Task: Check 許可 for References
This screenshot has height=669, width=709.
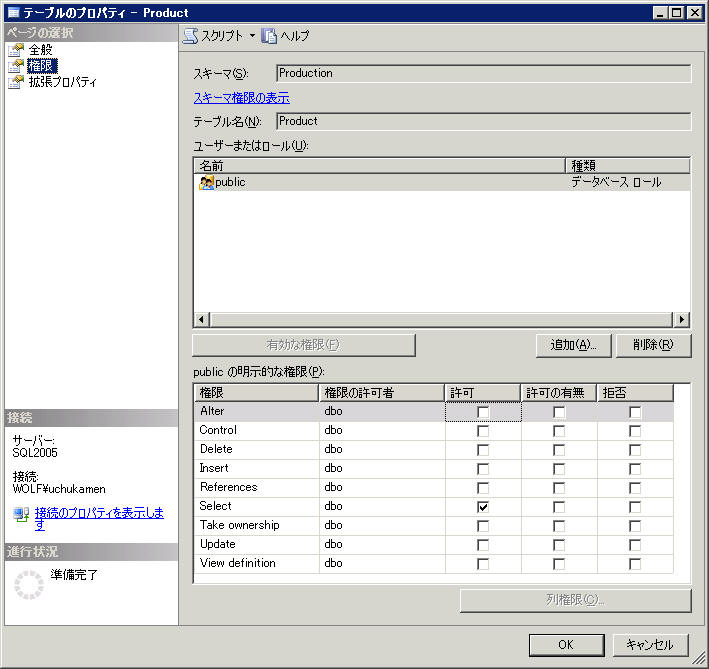Action: 483,488
